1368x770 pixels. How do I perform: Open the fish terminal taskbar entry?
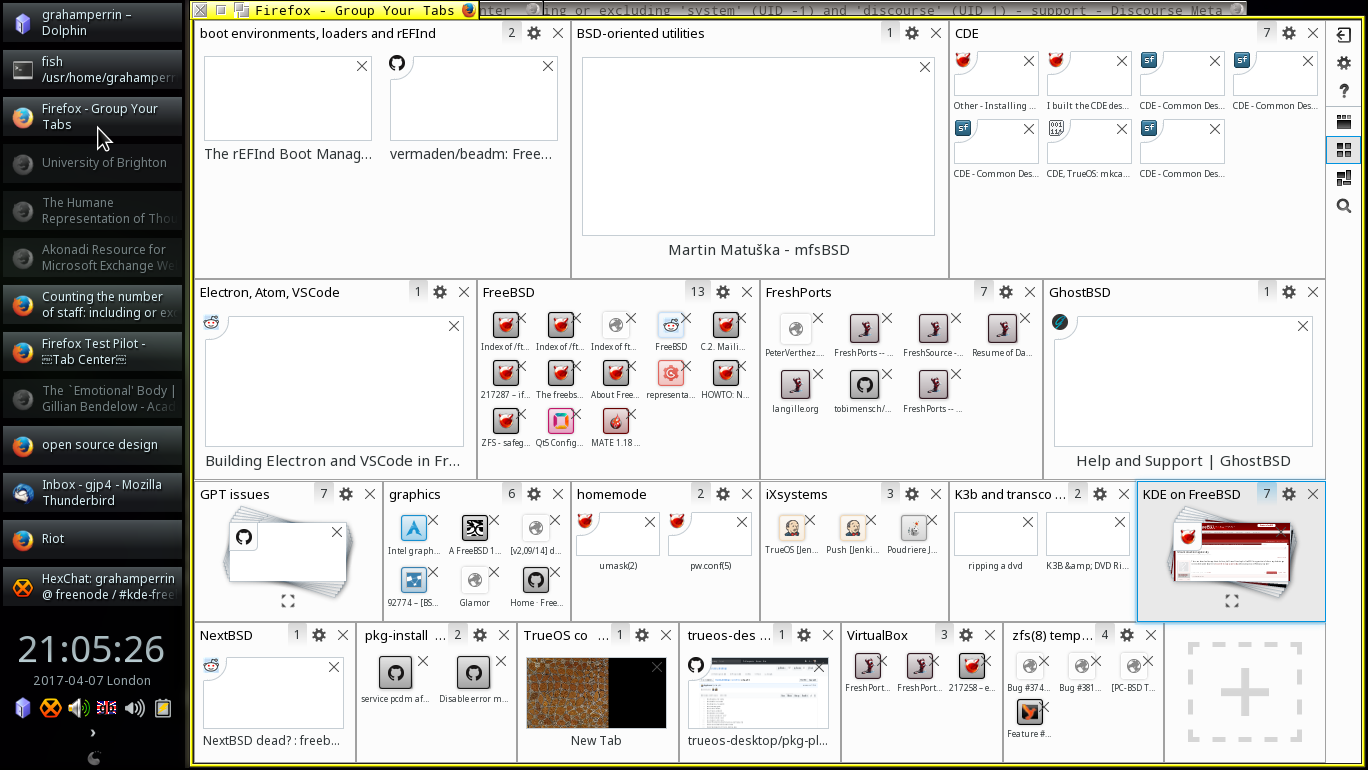[x=94, y=69]
